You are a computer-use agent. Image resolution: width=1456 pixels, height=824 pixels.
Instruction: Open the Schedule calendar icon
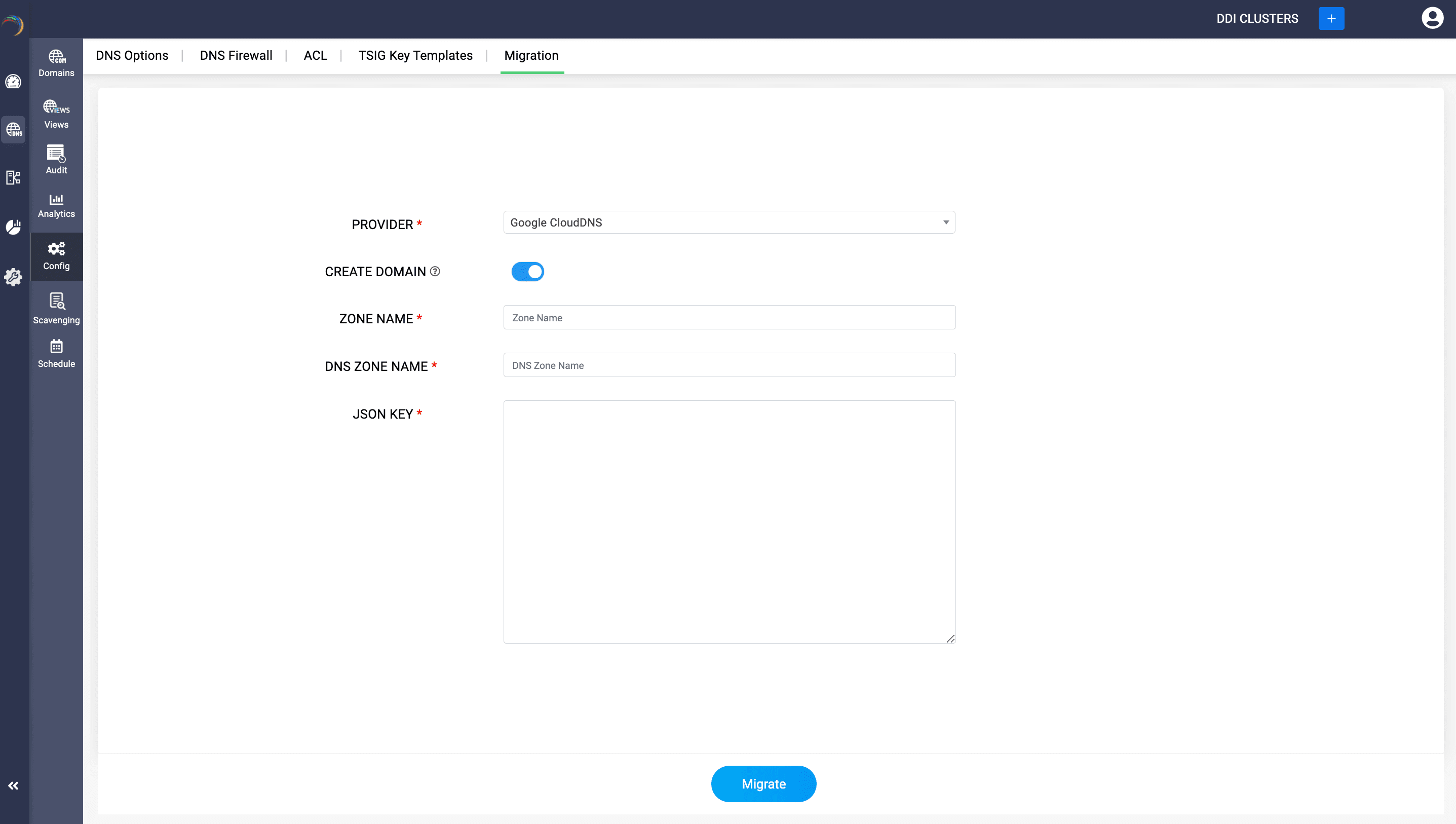56,353
